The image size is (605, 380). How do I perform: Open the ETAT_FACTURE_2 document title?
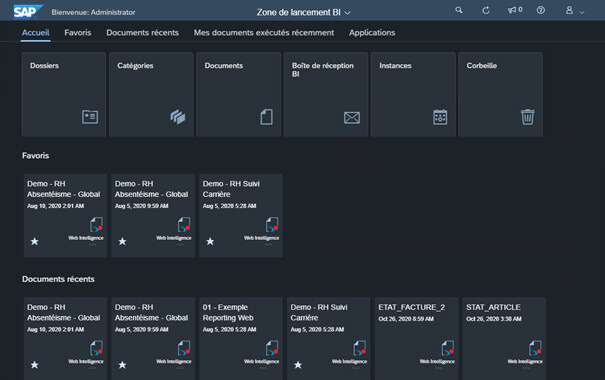pyautogui.click(x=411, y=307)
